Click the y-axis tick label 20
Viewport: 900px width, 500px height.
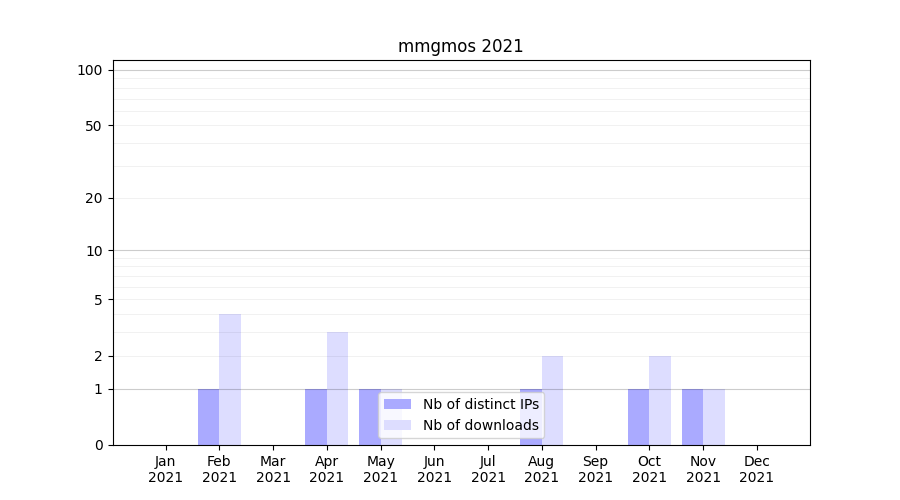click(94, 198)
